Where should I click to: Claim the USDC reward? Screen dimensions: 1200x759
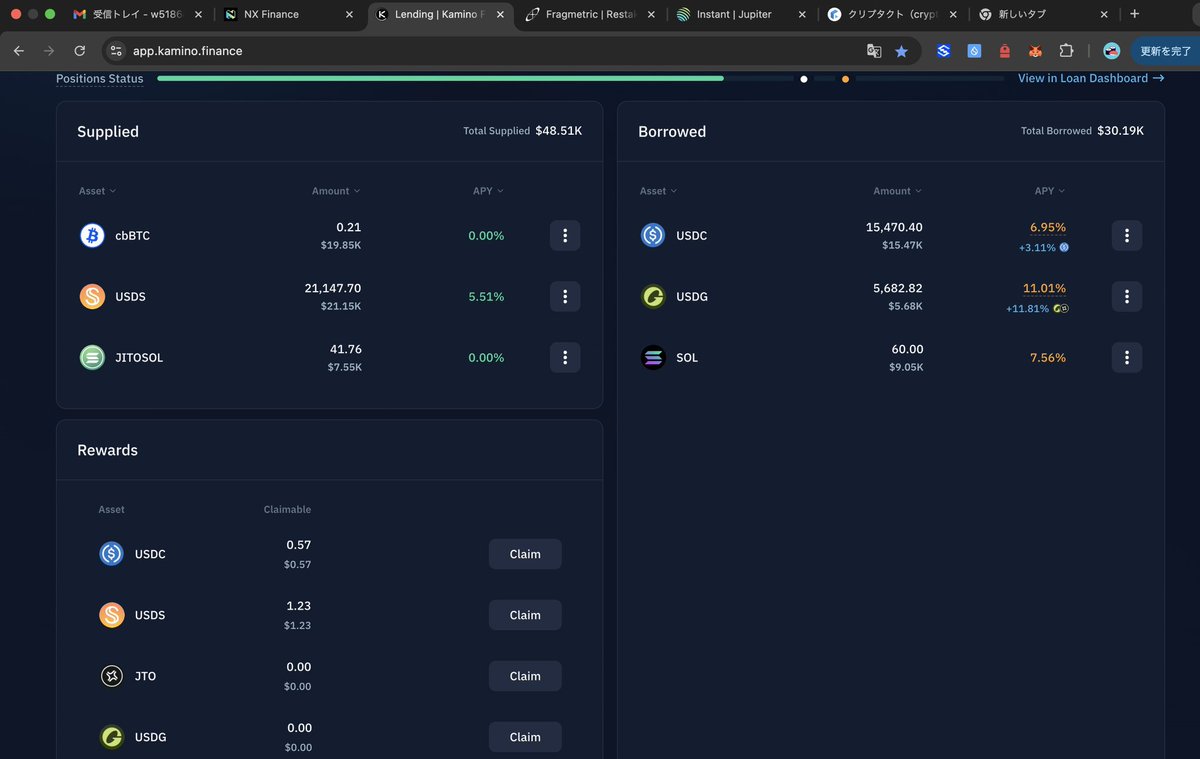tap(525, 554)
